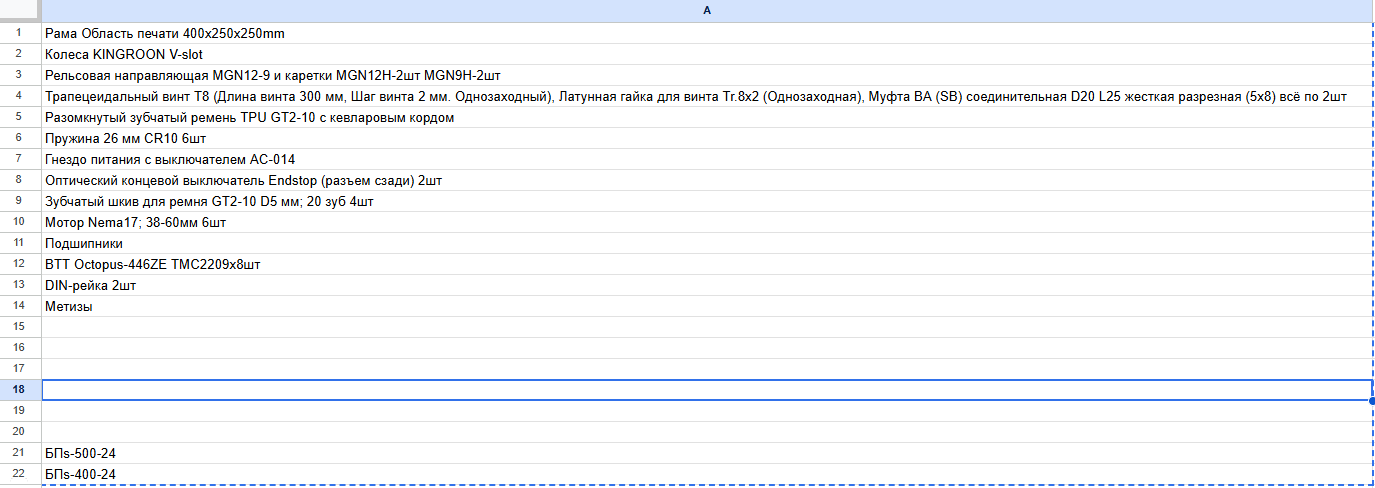
Task: Select the Трапецеидальный винт T8 cell
Action: (x=695, y=96)
